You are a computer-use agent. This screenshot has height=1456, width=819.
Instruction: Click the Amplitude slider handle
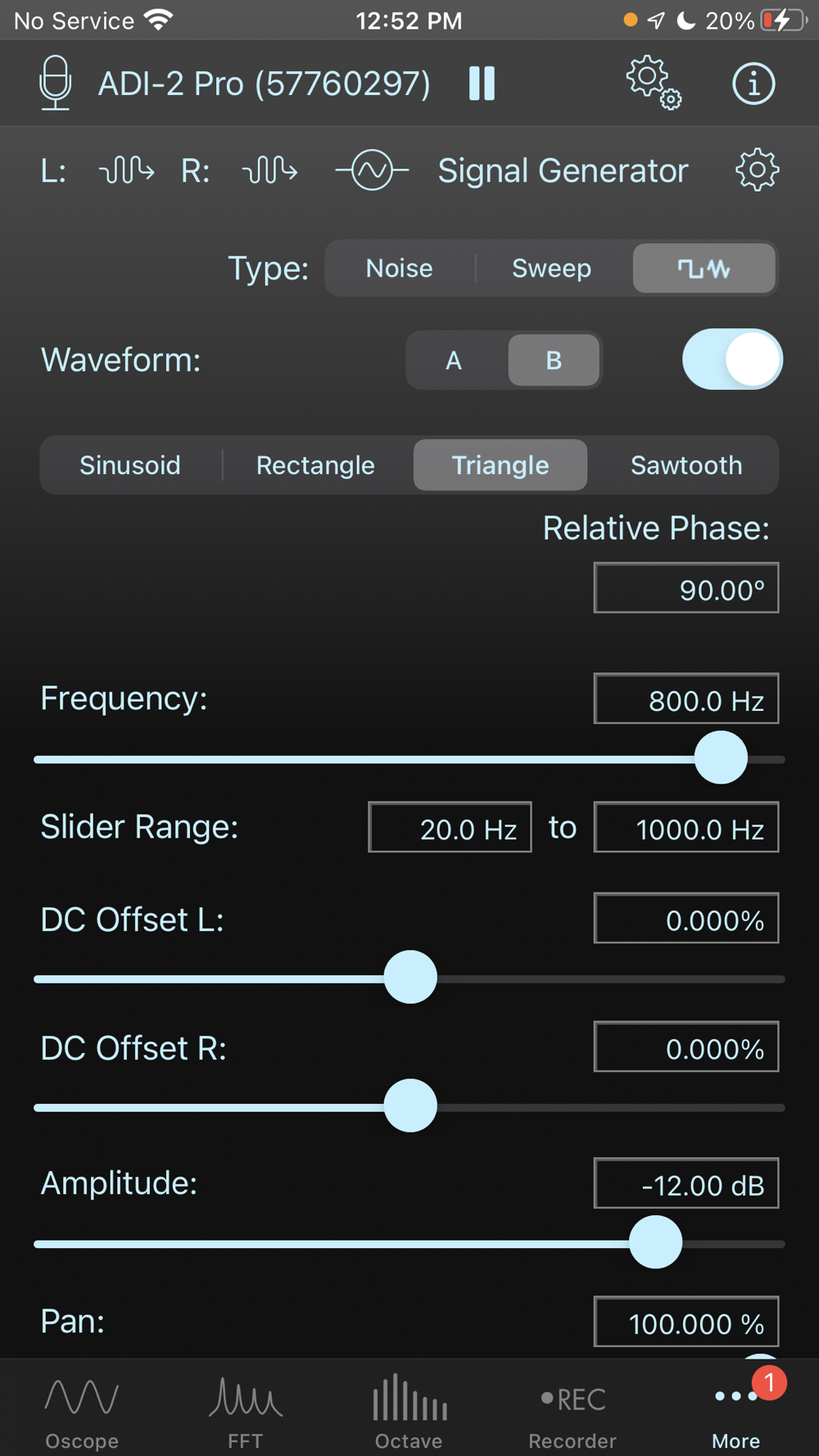pos(655,1242)
